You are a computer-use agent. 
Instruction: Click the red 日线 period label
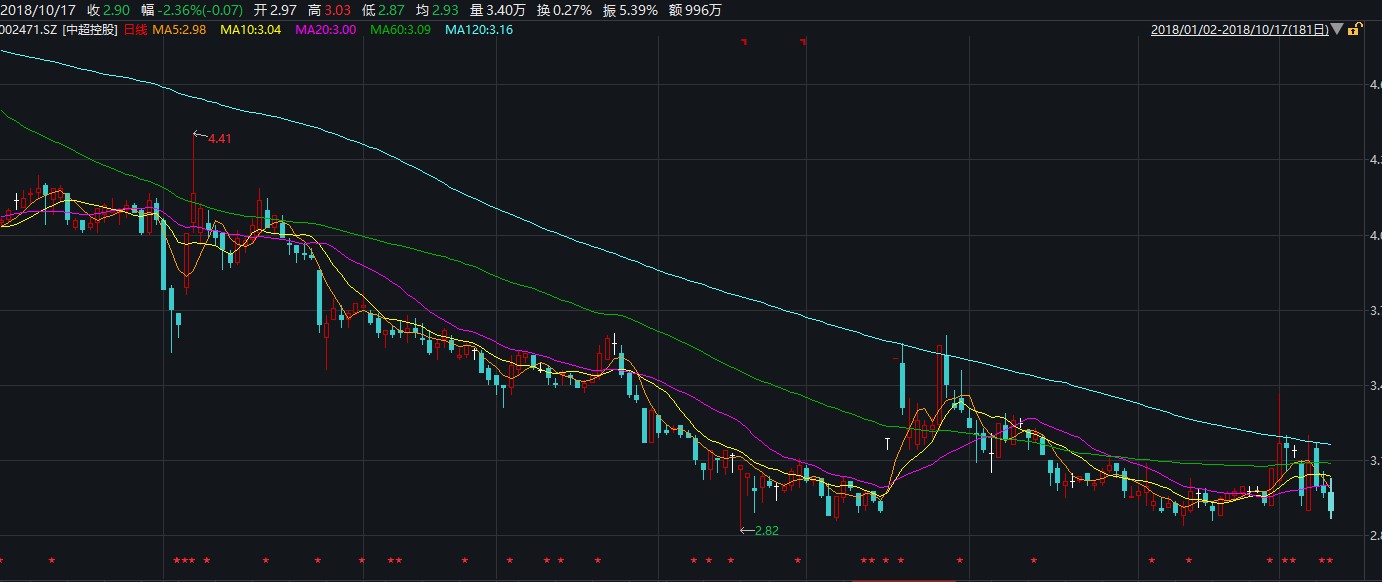pos(134,30)
